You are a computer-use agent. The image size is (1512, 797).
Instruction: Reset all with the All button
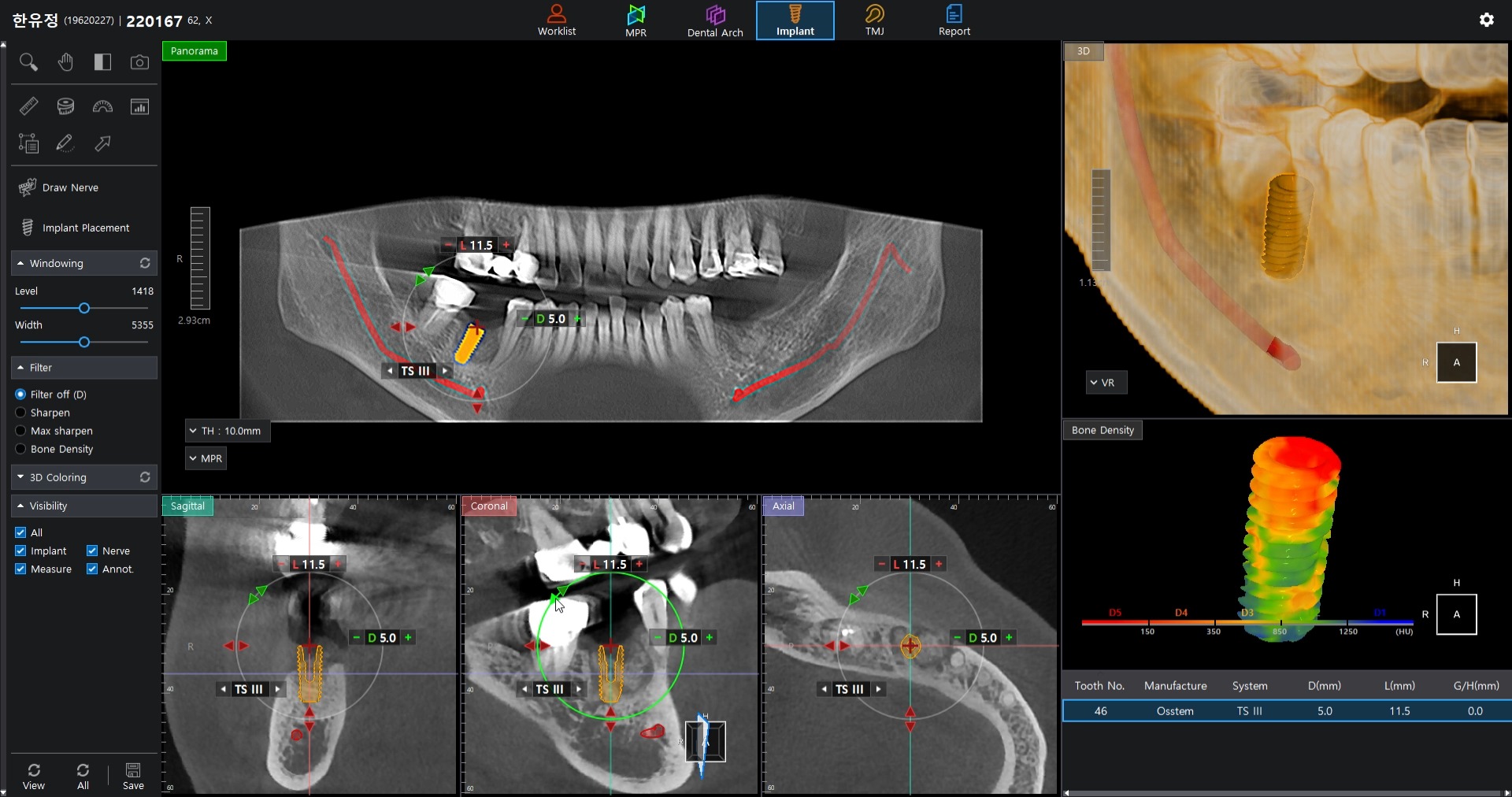pos(83,777)
